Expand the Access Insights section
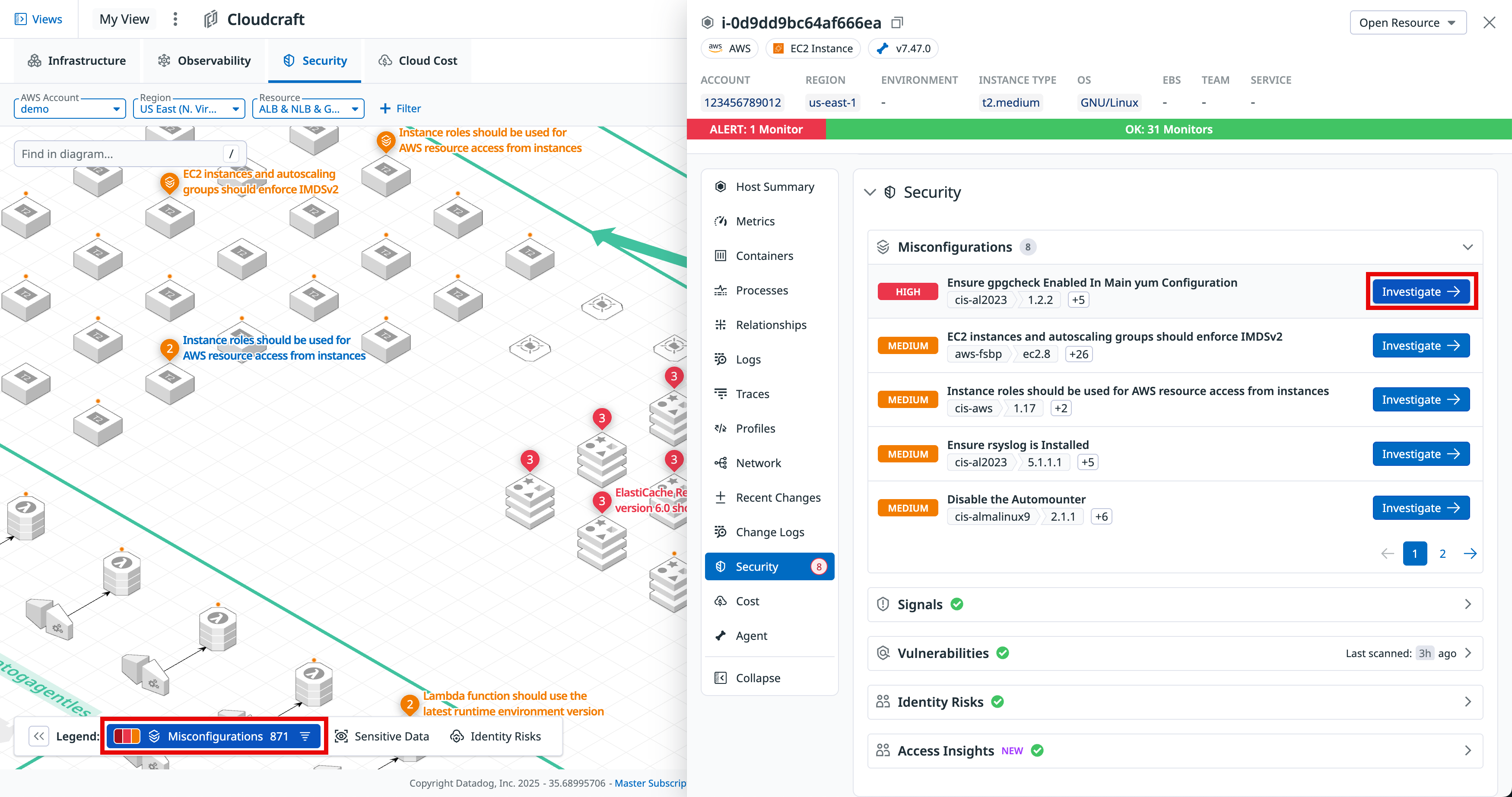Screen dimensions: 1512x797 [1175, 751]
